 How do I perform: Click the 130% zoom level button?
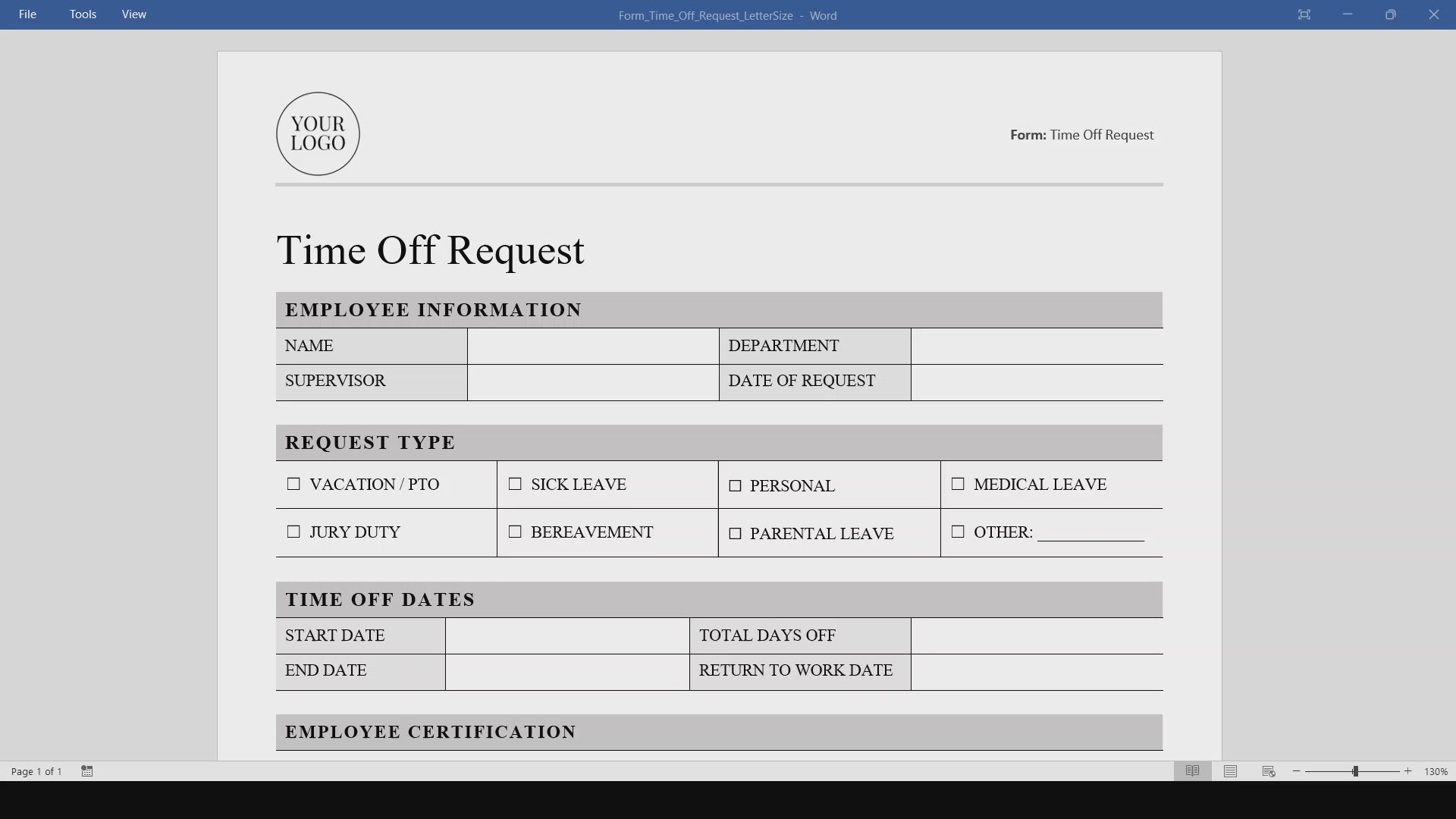click(x=1436, y=771)
